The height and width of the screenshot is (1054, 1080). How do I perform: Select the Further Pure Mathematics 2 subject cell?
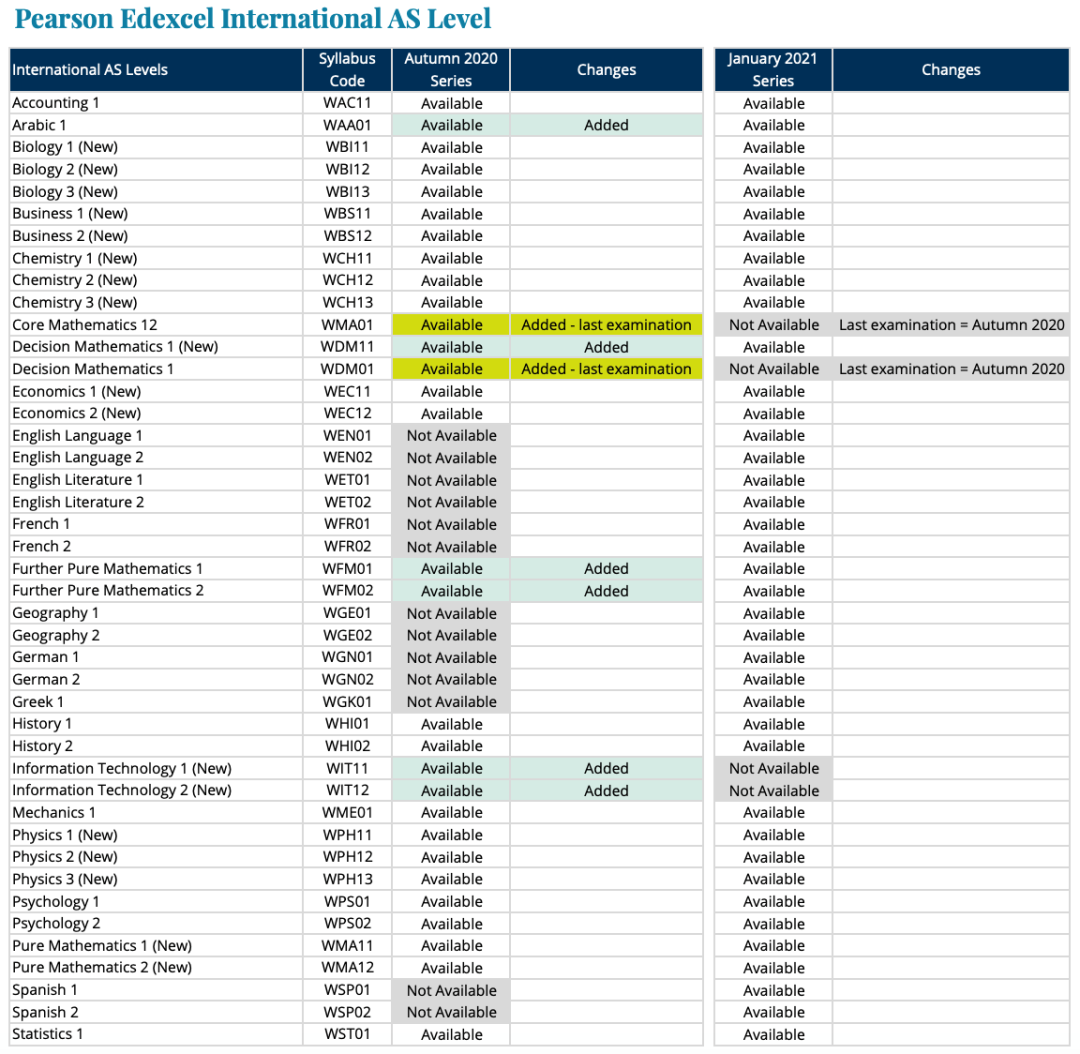click(x=108, y=591)
